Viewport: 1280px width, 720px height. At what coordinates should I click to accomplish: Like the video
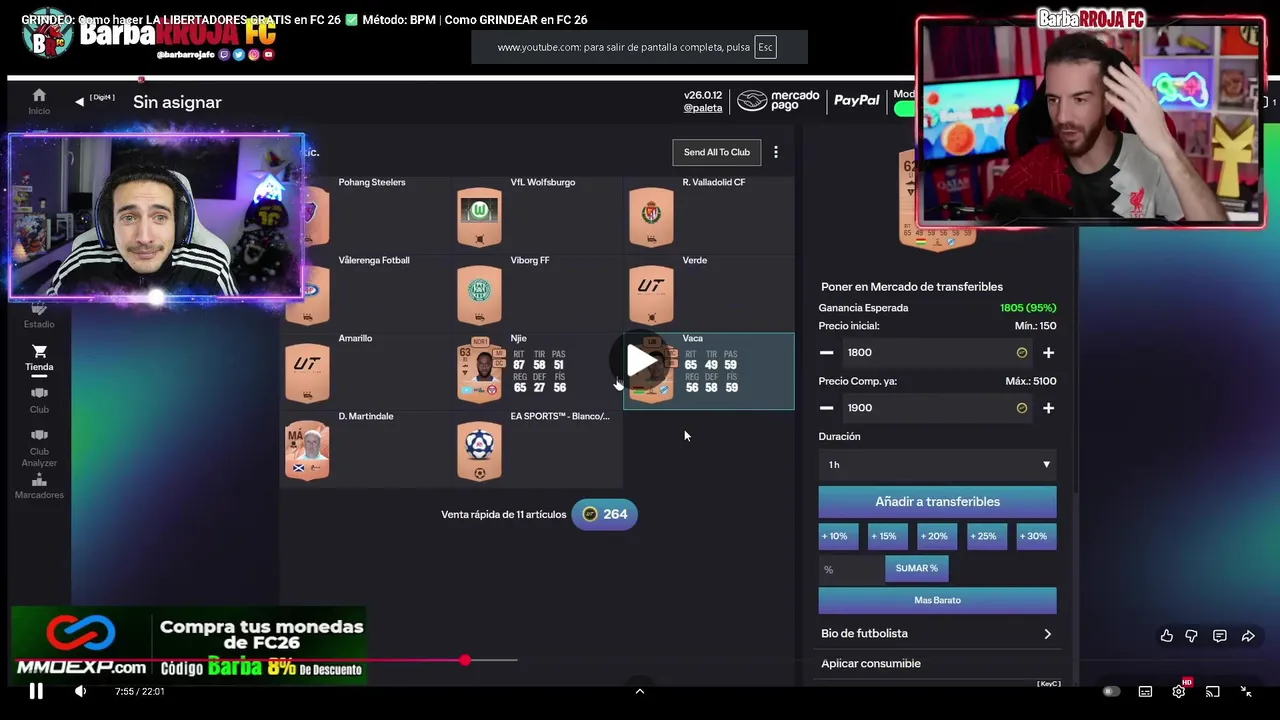pos(1166,636)
